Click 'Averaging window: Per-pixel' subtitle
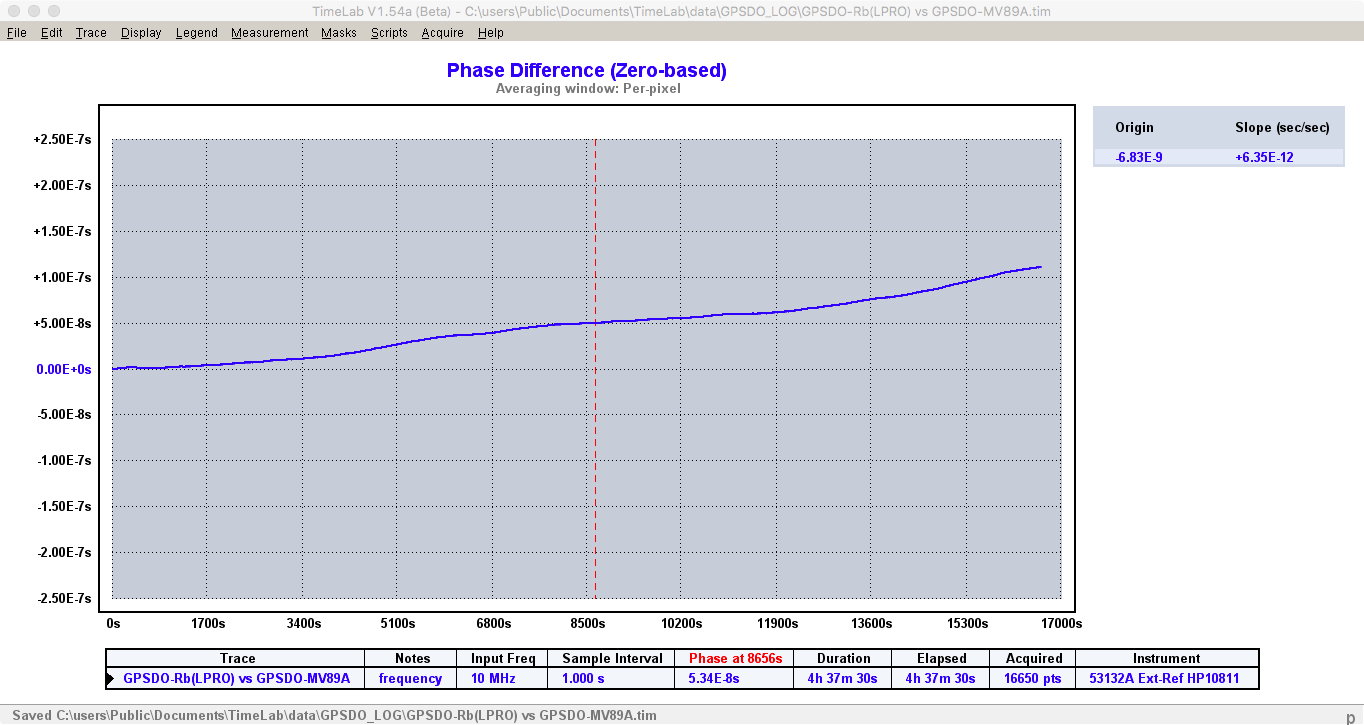 pyautogui.click(x=588, y=88)
